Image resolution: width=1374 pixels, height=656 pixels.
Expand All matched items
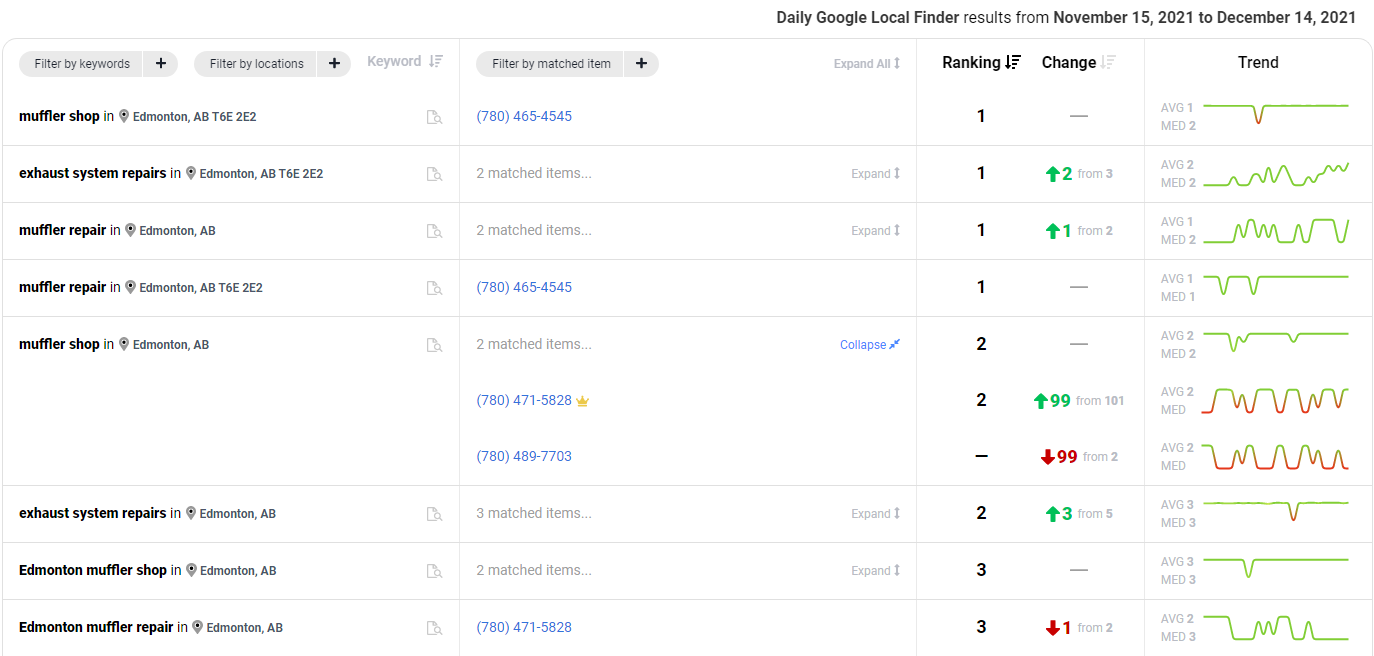click(x=867, y=64)
